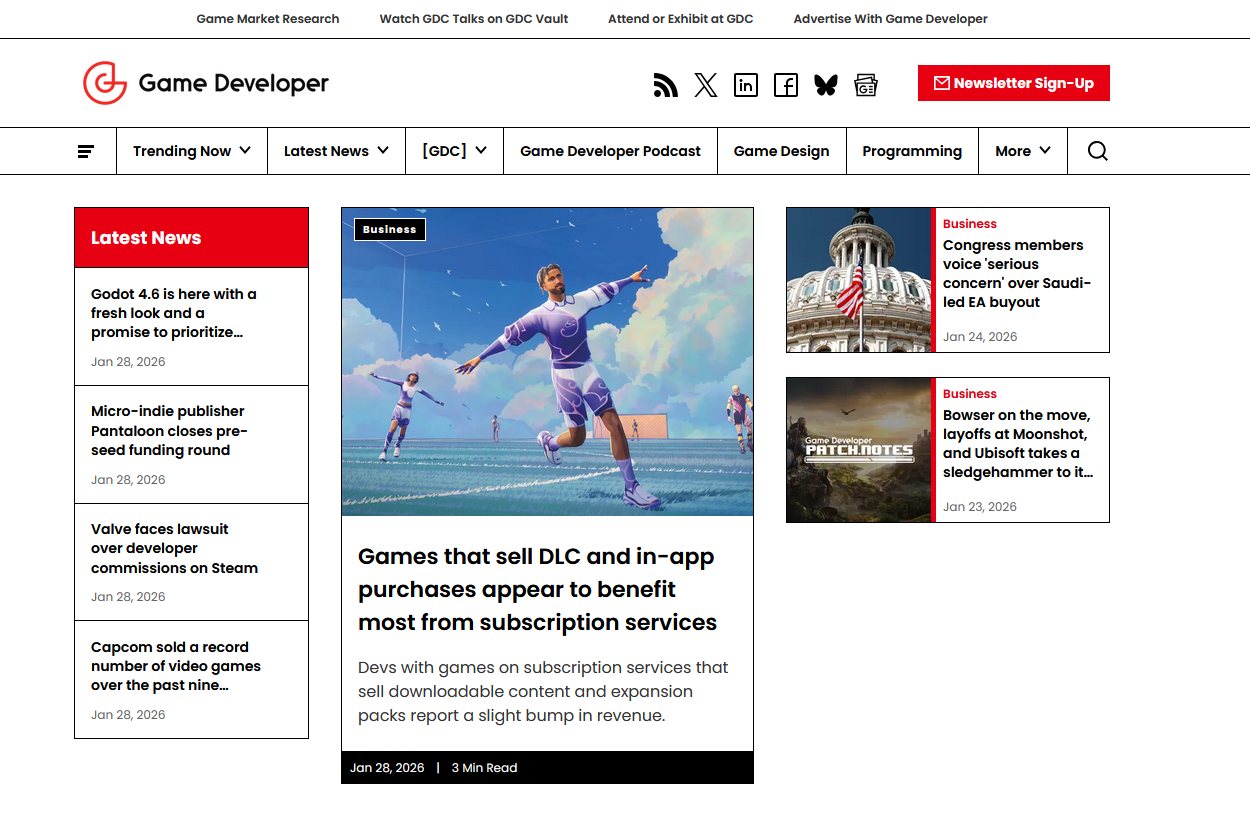Open the Congress members EA buyout headline
1250x822 pixels.
(x=1017, y=273)
